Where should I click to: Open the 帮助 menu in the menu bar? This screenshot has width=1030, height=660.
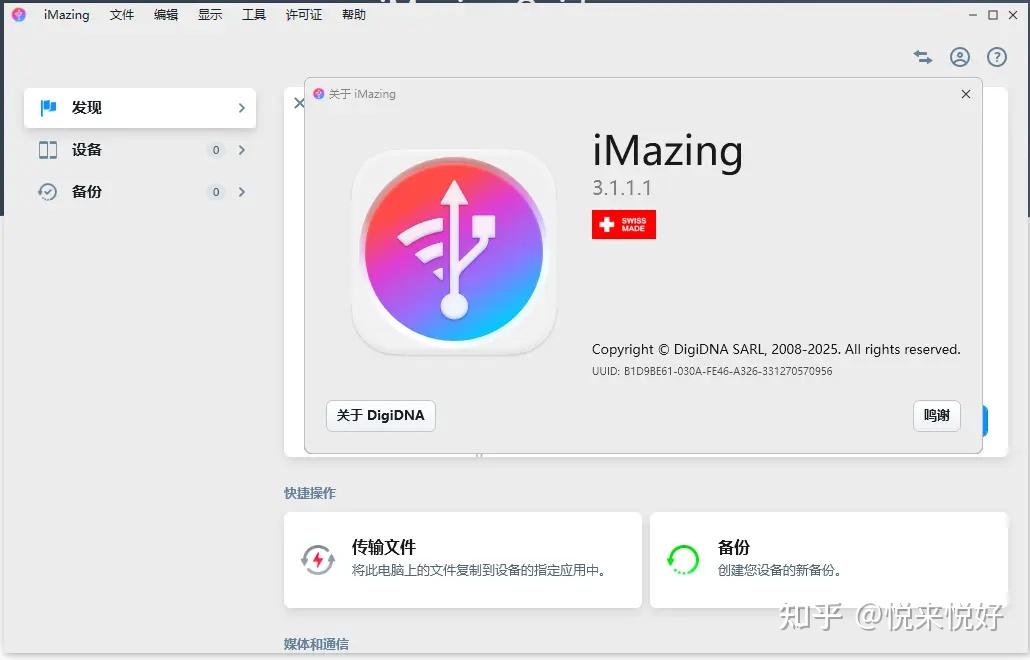[x=352, y=14]
